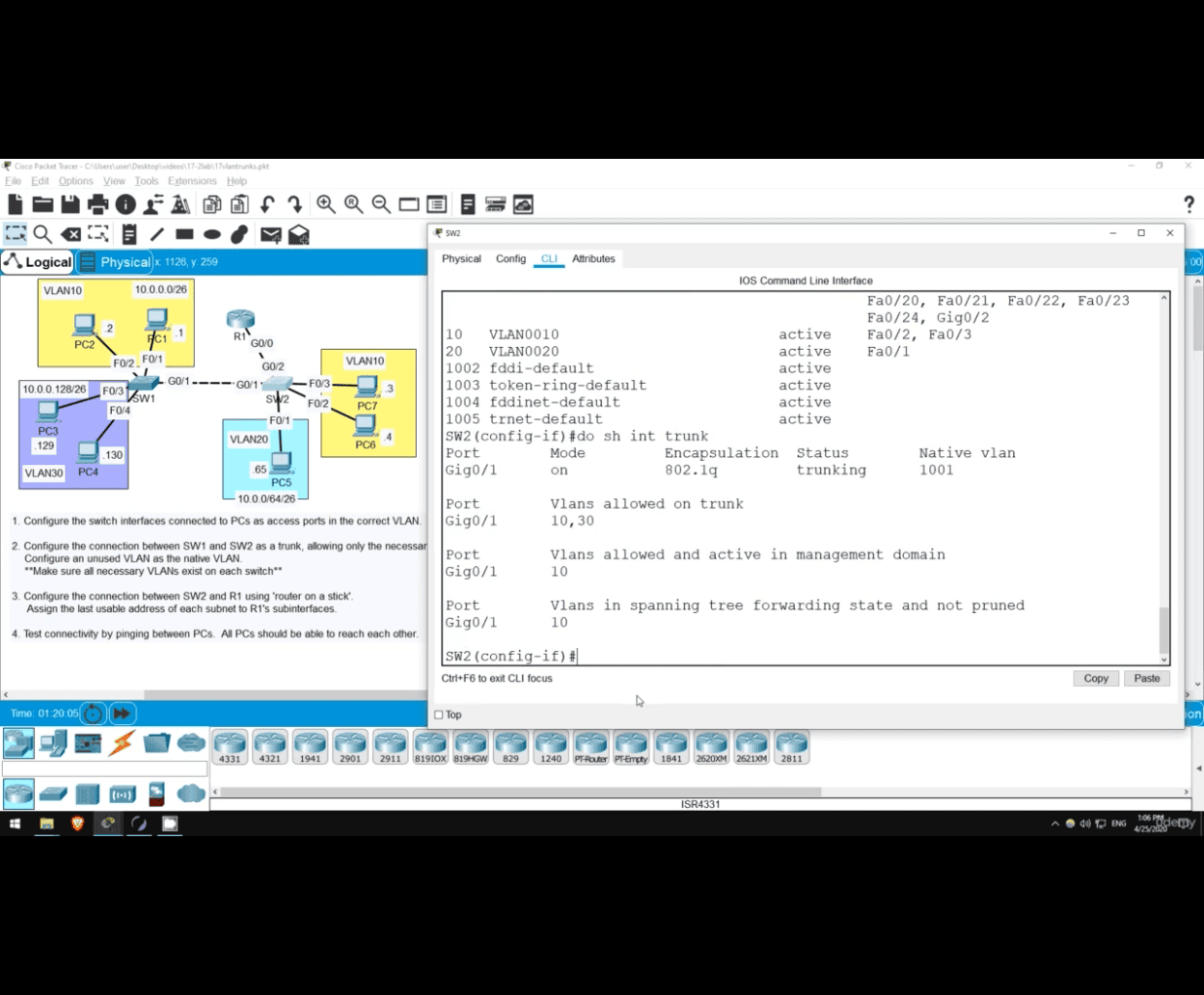
Task: Switch to the Physical workspace view
Action: 114,262
